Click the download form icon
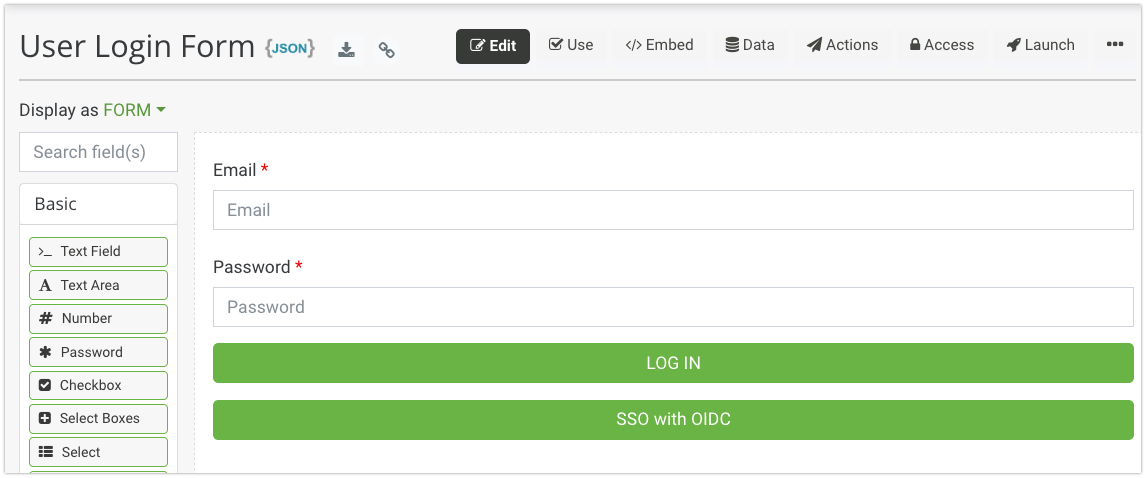 click(346, 49)
